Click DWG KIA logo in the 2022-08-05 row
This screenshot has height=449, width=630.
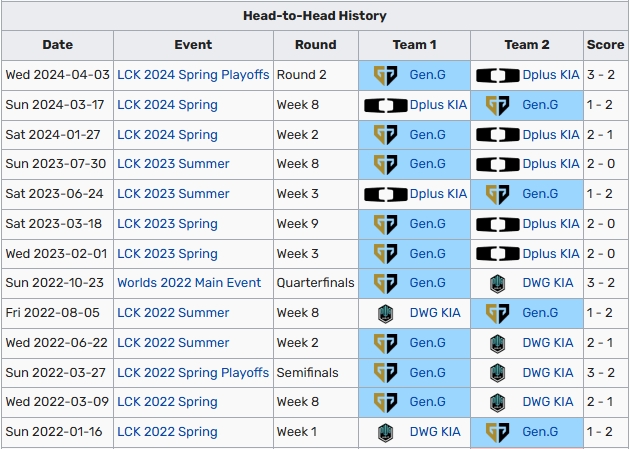(385, 313)
